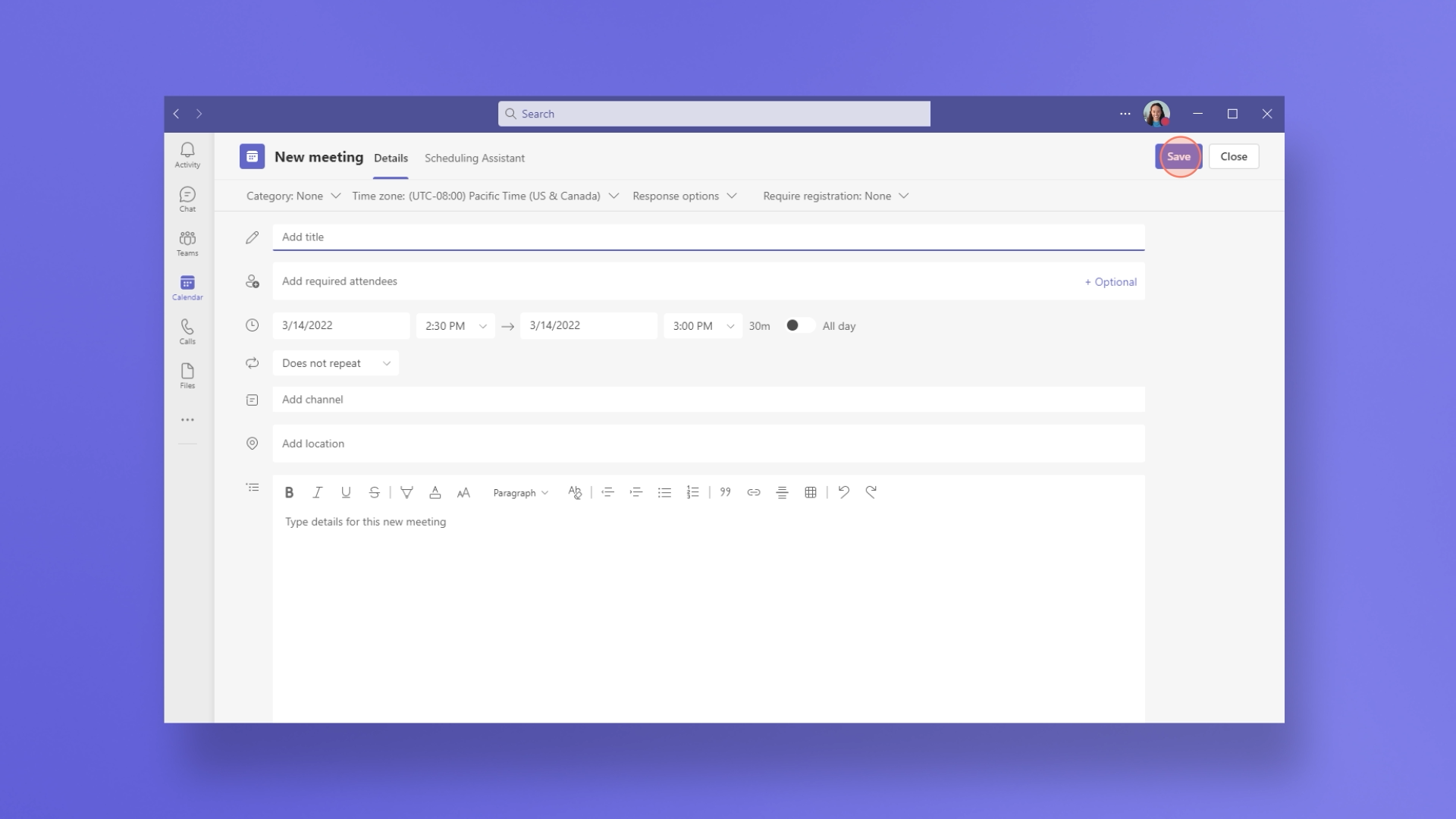Screen dimensions: 1456x819
Task: Open Settings and more ellipsis menu
Action: pos(1125,114)
